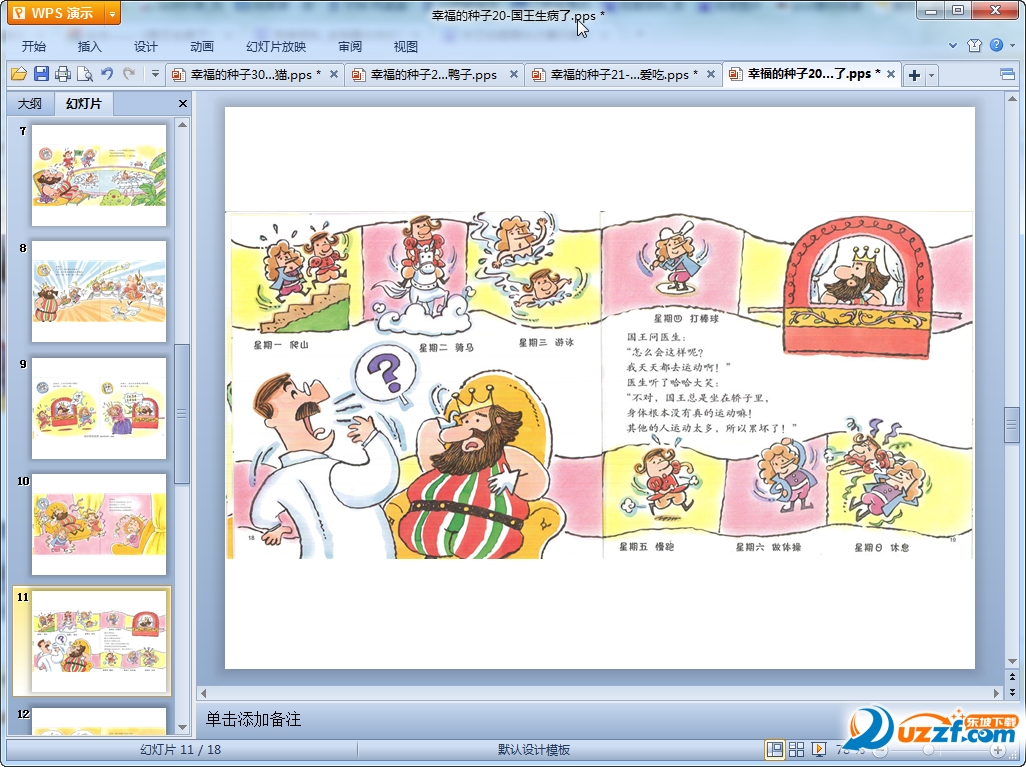Expand the dropdown arrow next to help
The height and width of the screenshot is (767, 1026).
tap(1012, 45)
